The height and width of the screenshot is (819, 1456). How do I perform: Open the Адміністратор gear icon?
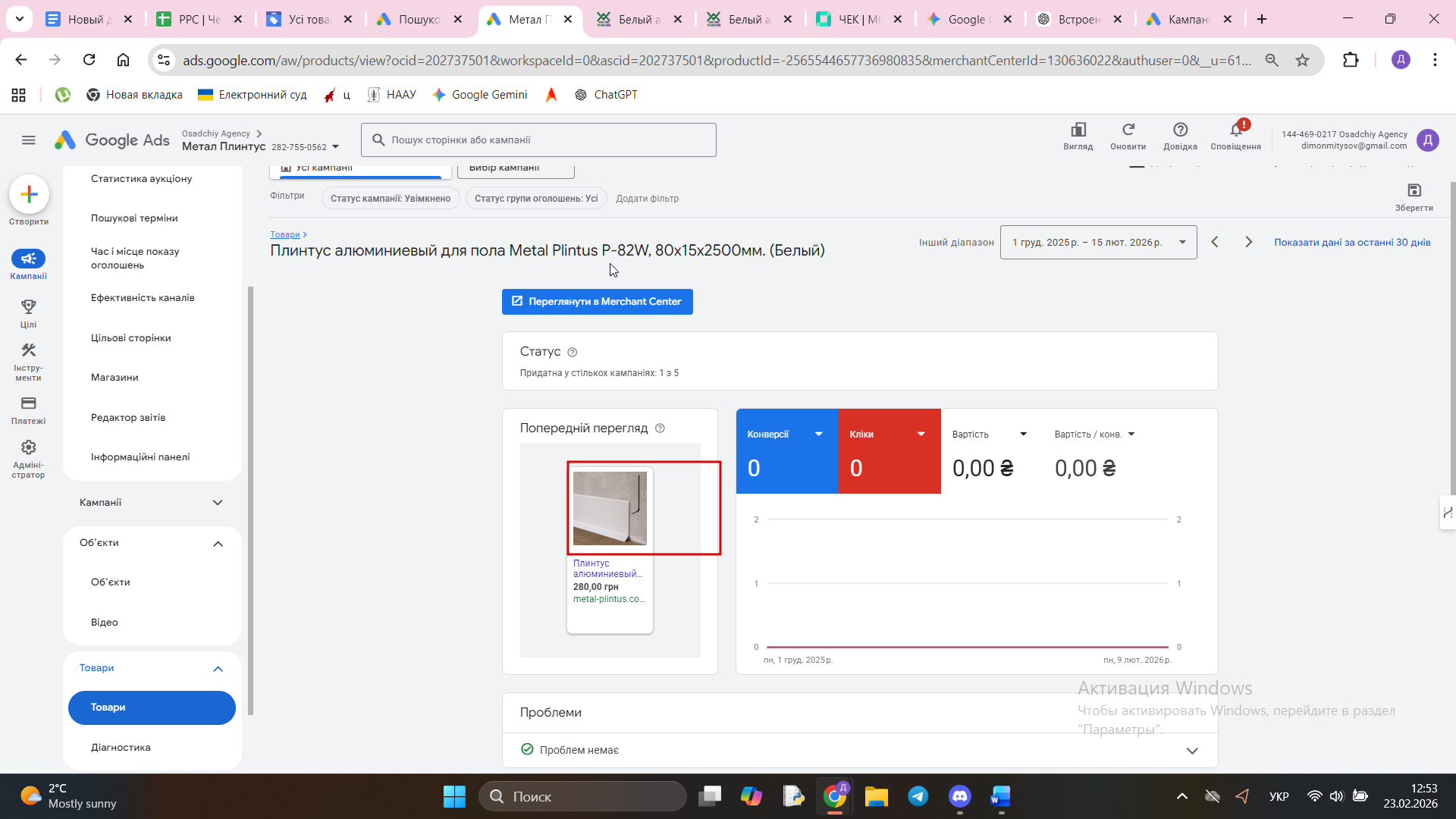(x=28, y=447)
